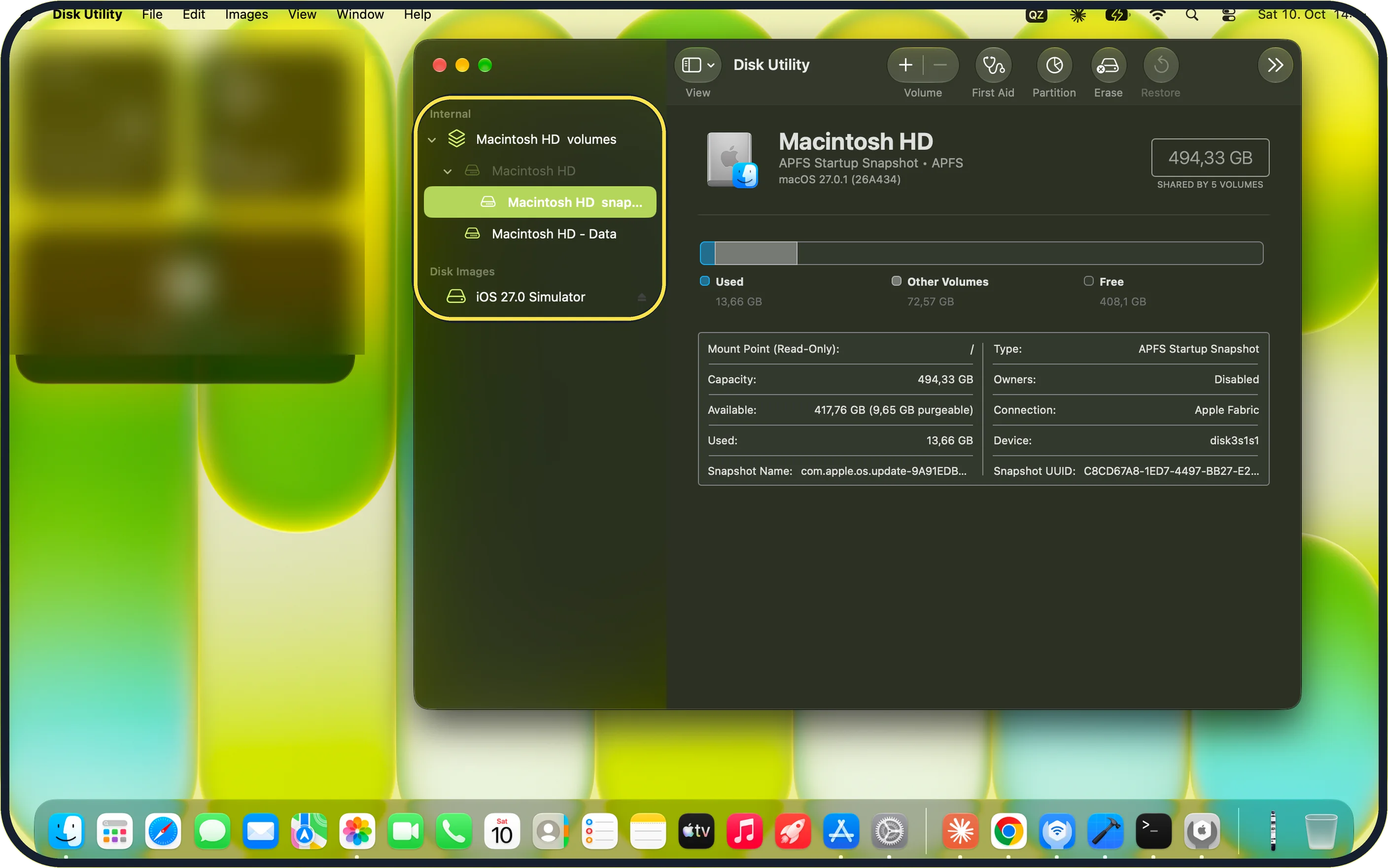1388x868 pixels.
Task: Click the battery charging status icon
Action: pos(1116,14)
